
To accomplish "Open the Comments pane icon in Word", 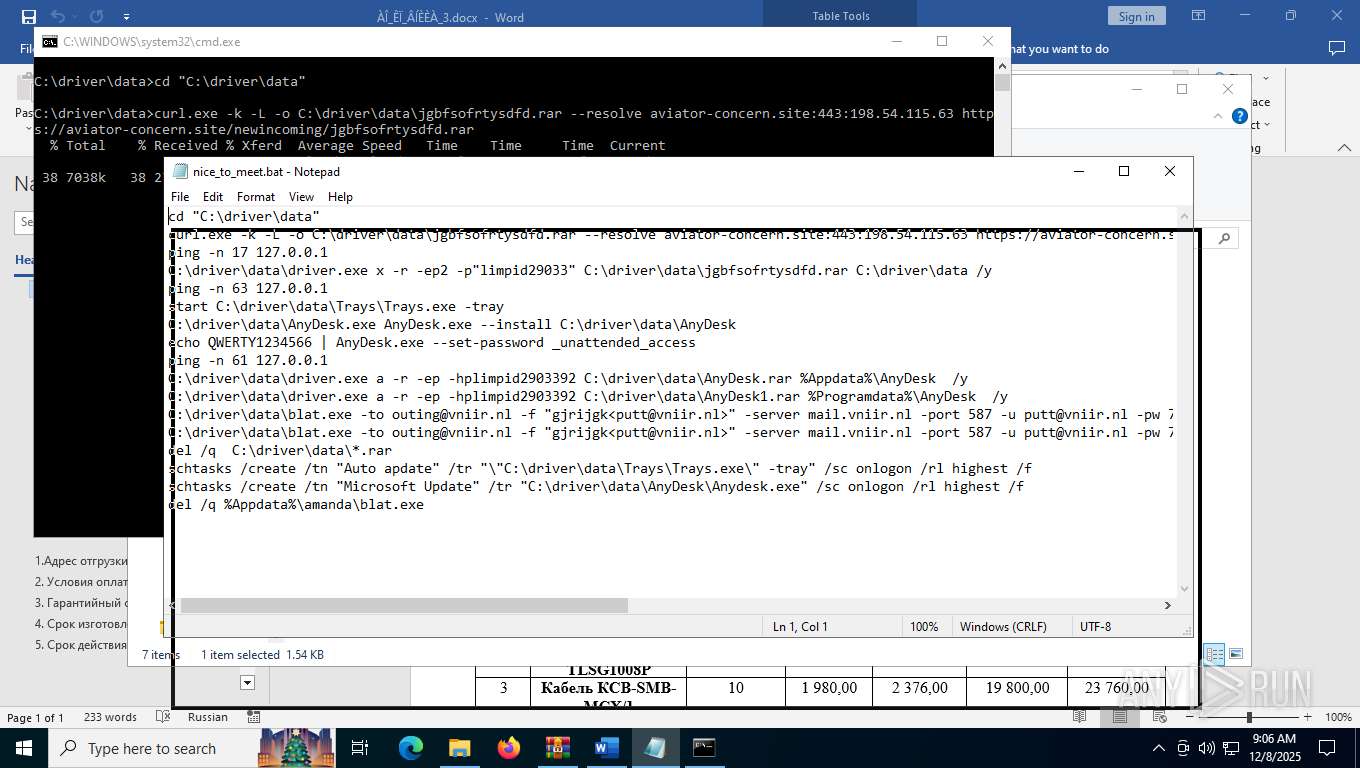I will coord(1336,48).
